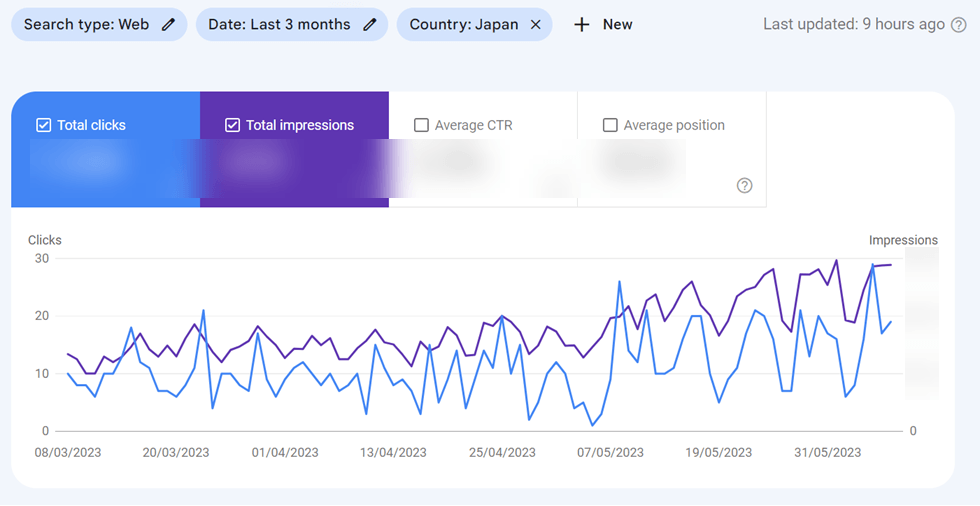Click the Impressions axis label
980x506 pixels.
pyautogui.click(x=903, y=240)
